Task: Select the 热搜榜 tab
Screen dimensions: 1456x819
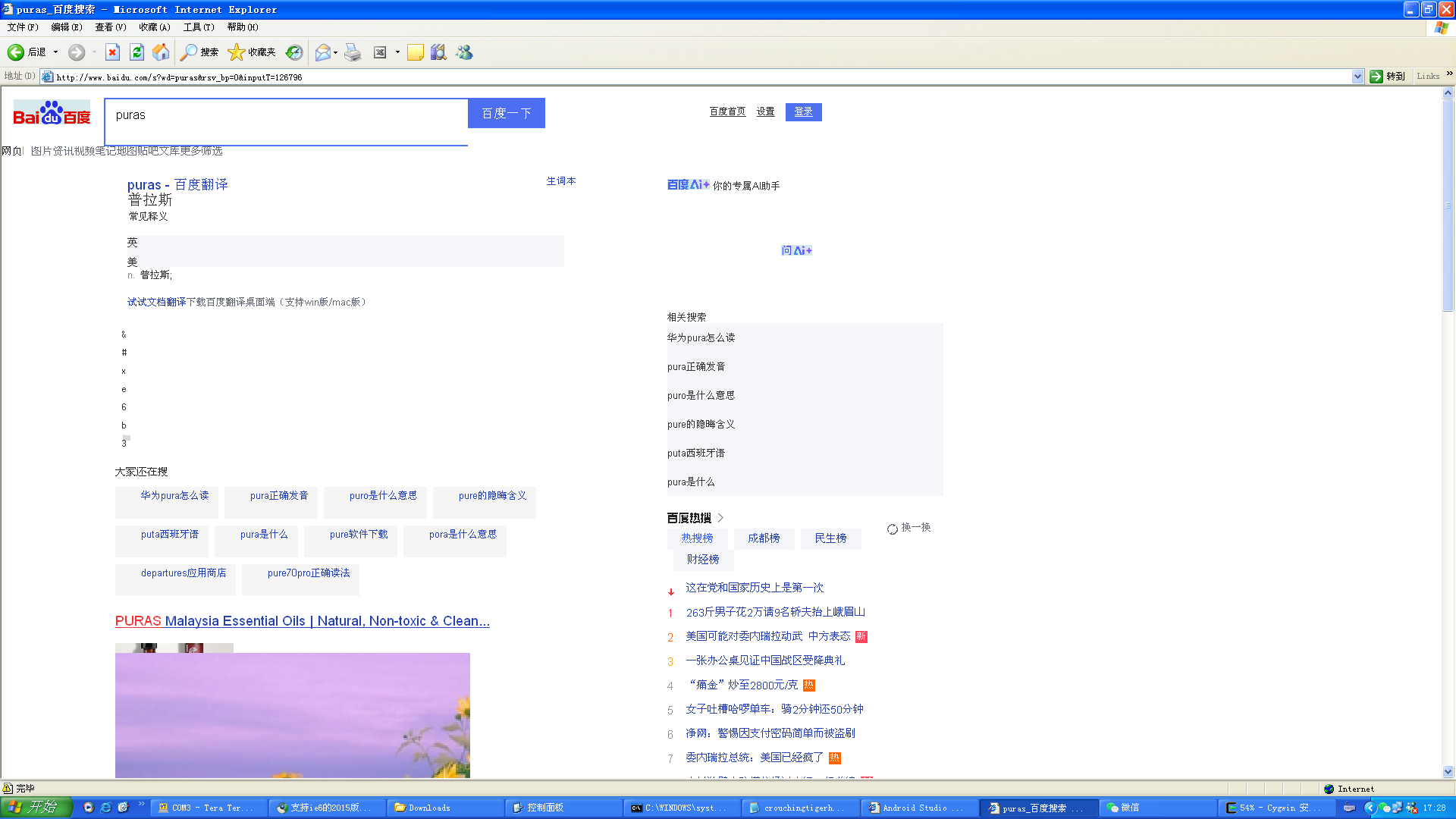Action: pyautogui.click(x=697, y=538)
